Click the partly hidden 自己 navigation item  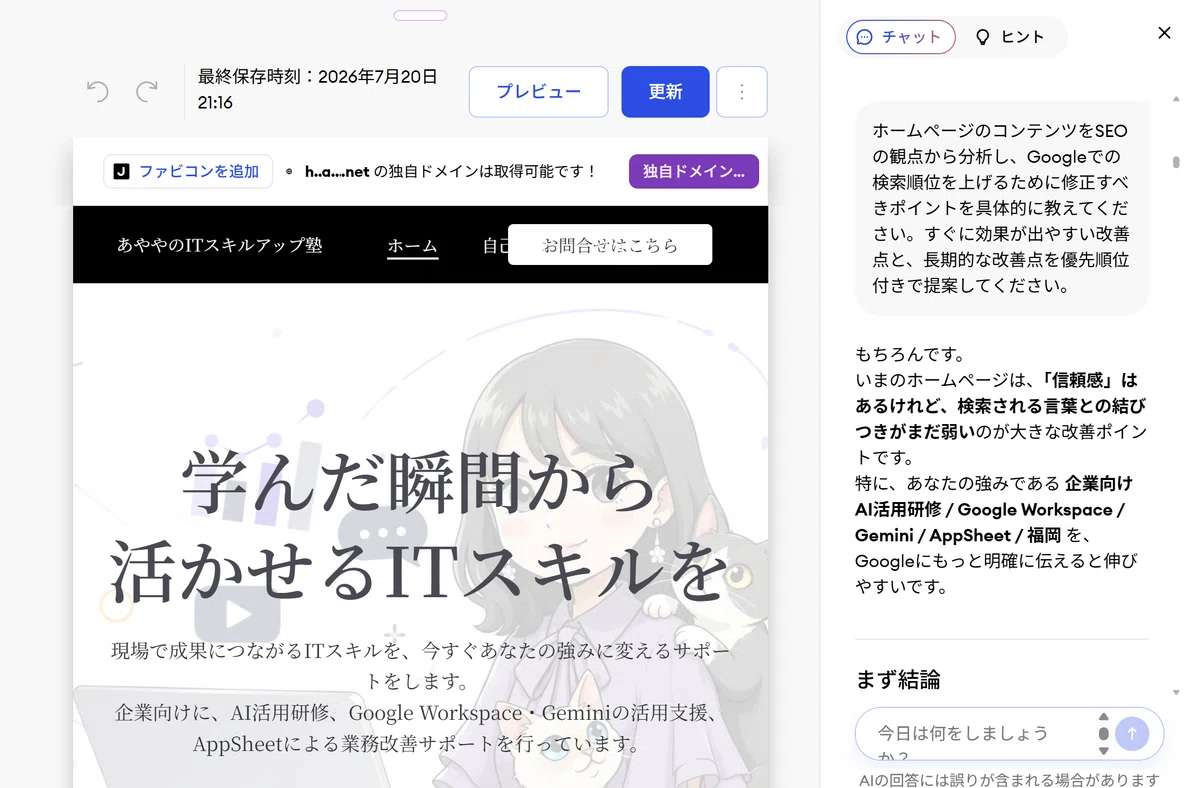[x=495, y=245]
